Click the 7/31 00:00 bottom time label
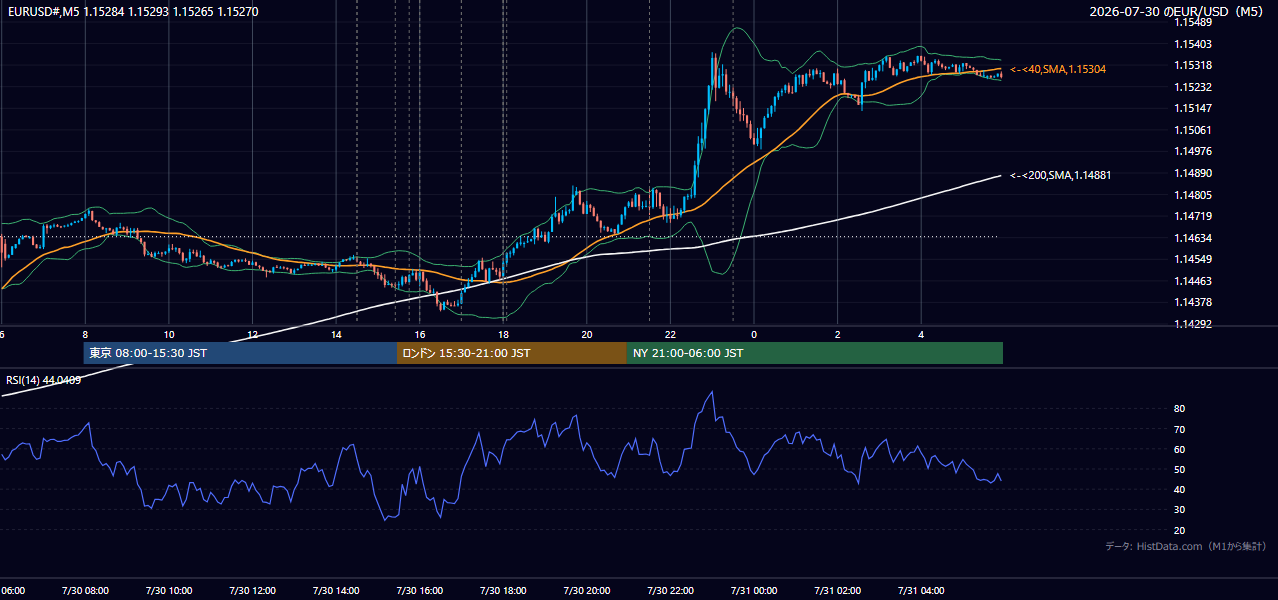 tap(754, 591)
